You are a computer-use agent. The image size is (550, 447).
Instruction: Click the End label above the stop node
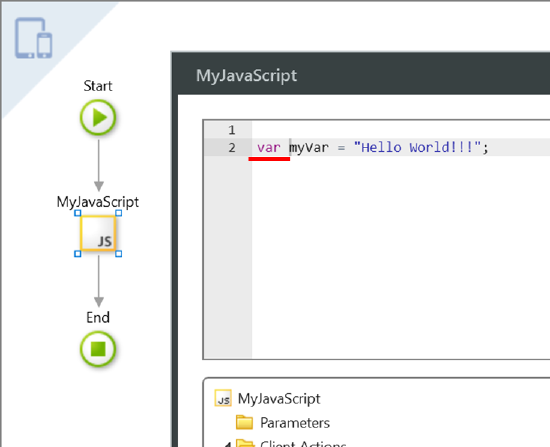[98, 318]
